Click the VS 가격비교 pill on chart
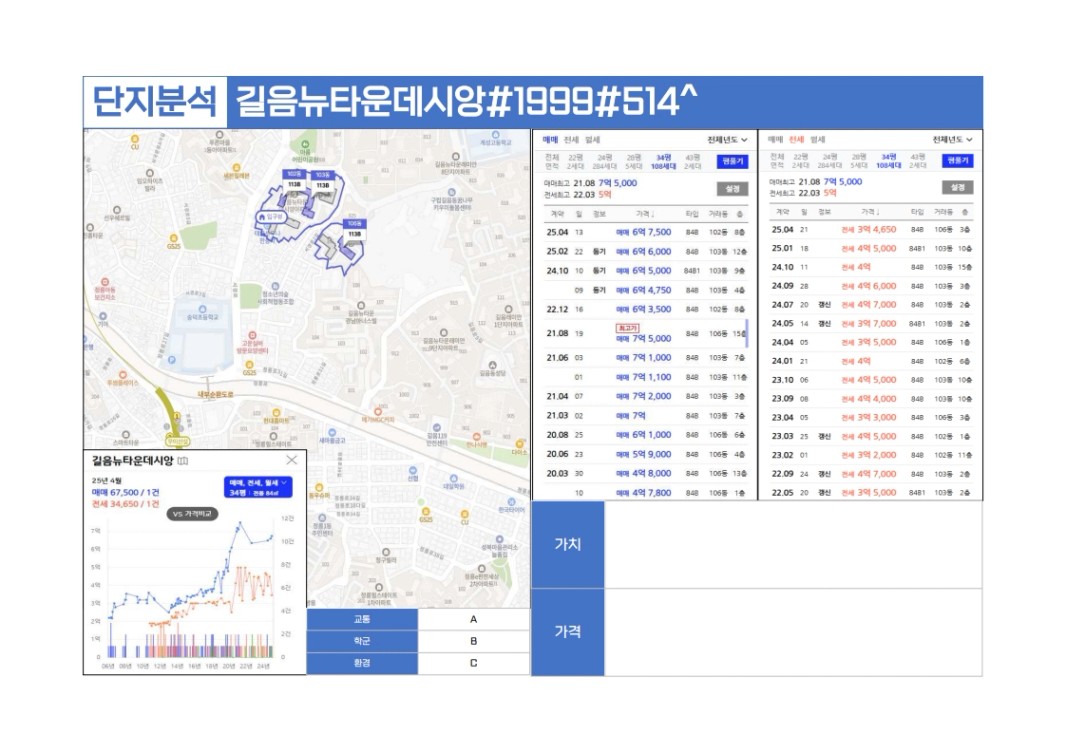This screenshot has height=753, width=1066. click(194, 513)
